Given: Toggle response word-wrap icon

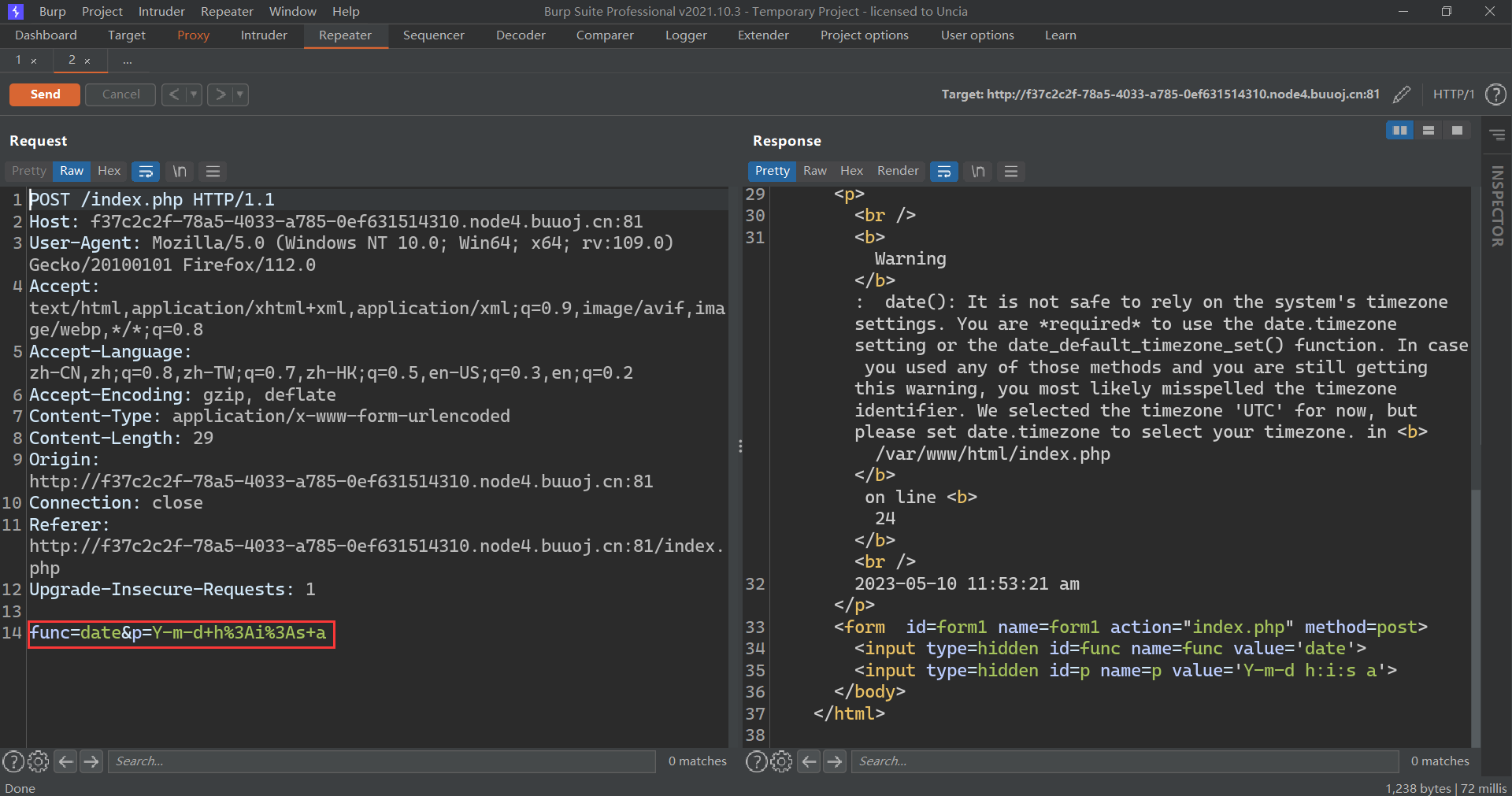Looking at the screenshot, I should click(x=944, y=172).
